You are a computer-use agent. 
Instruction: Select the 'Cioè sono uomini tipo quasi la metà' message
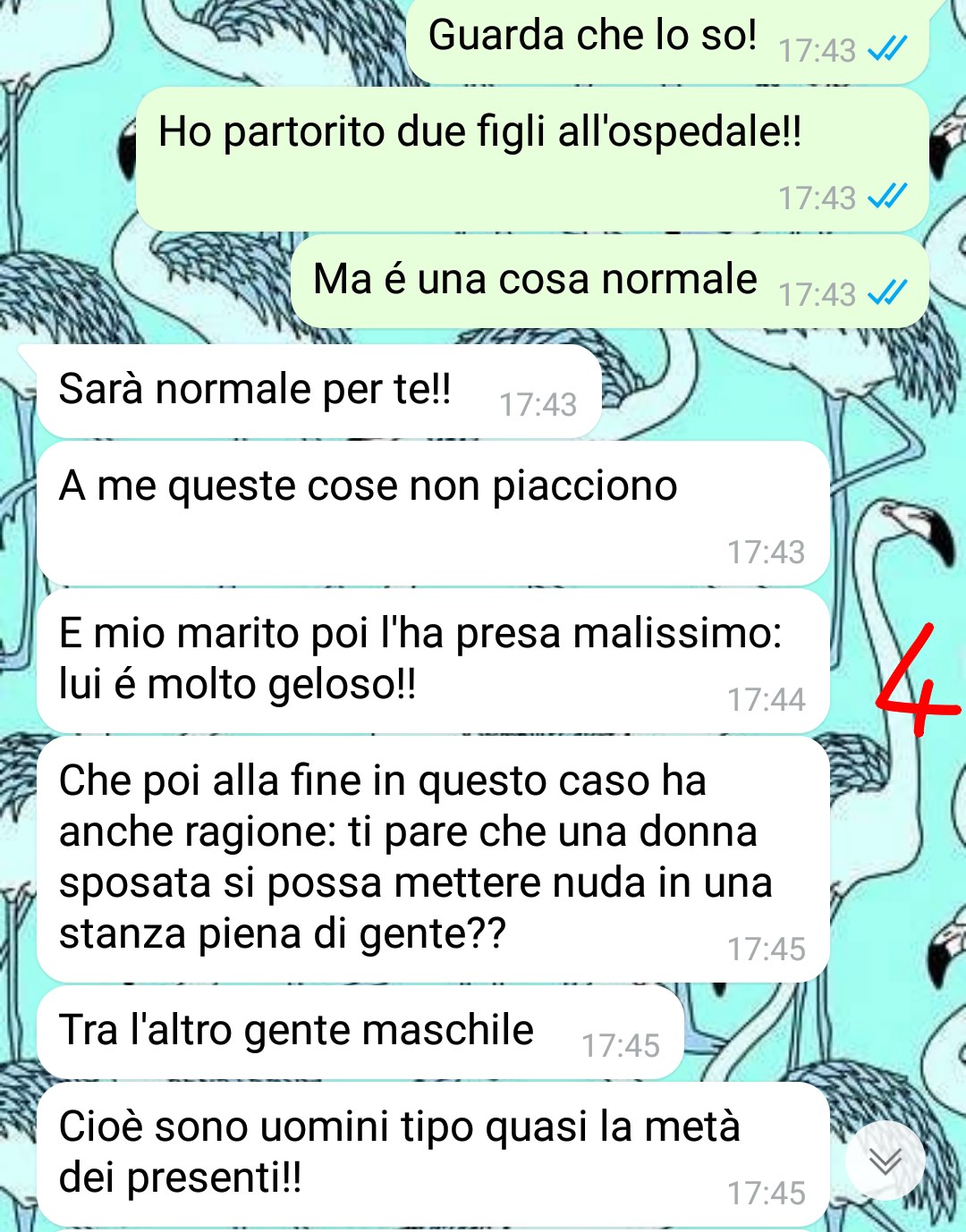coord(433,1154)
